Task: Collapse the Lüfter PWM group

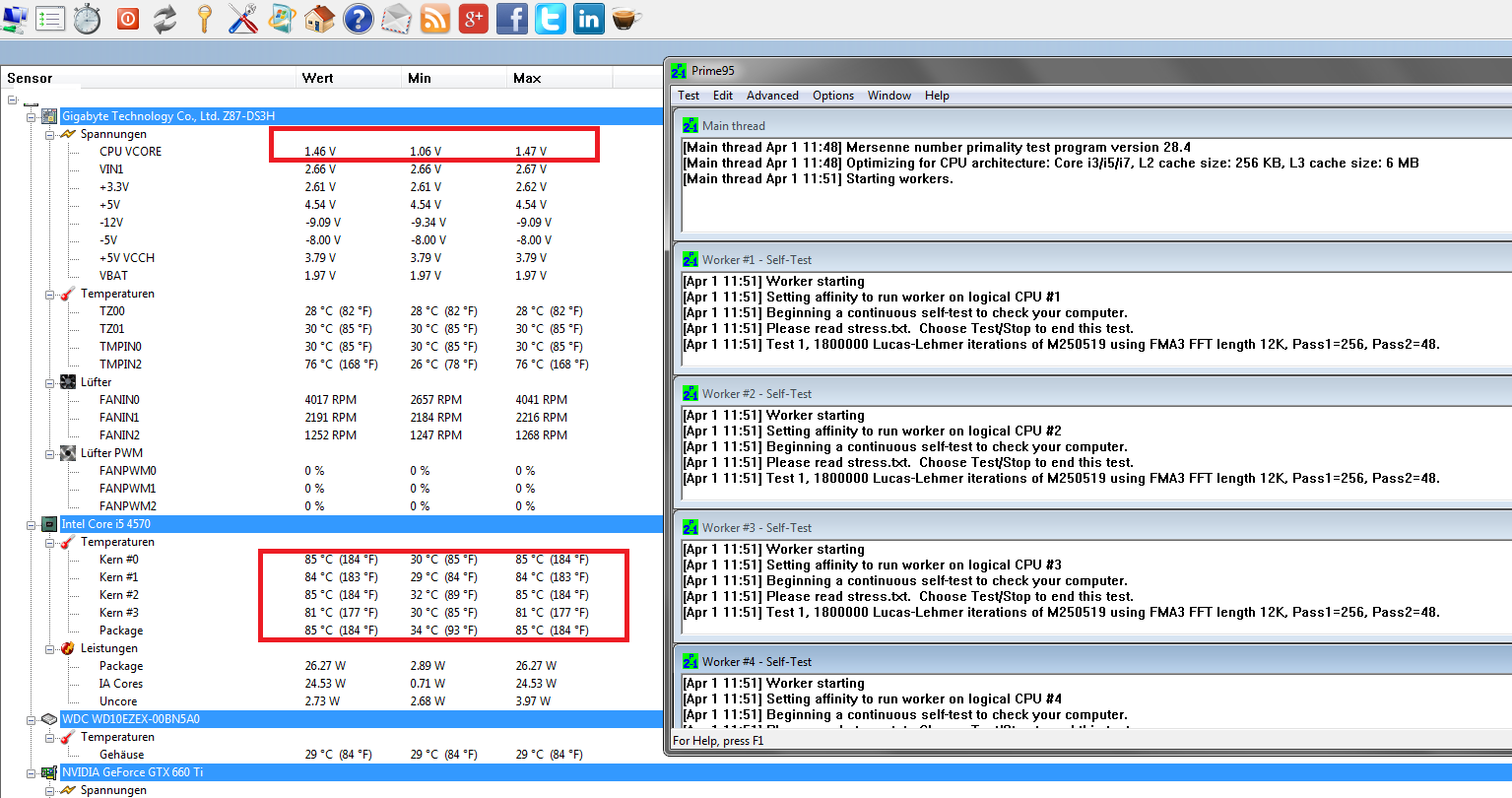Action: click(49, 453)
